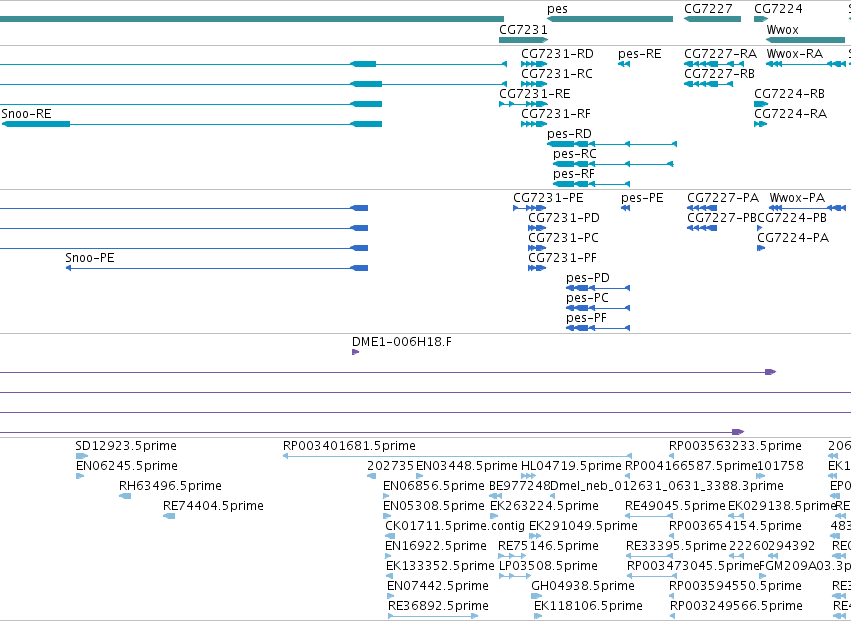Select EST label LP03508.5prime
Image resolution: width=851 pixels, height=621 pixels.
[x=548, y=566]
